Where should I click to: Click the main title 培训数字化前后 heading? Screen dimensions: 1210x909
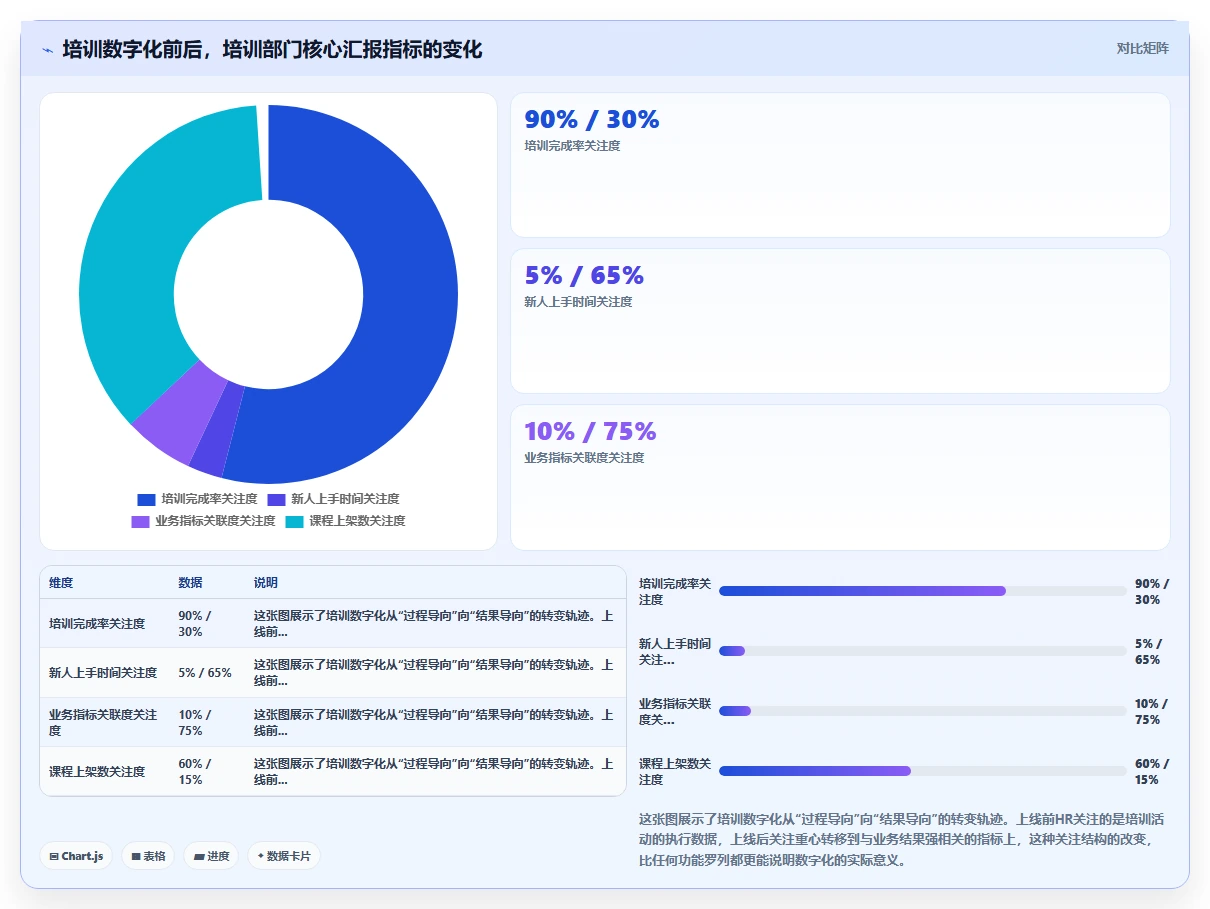[x=272, y=49]
